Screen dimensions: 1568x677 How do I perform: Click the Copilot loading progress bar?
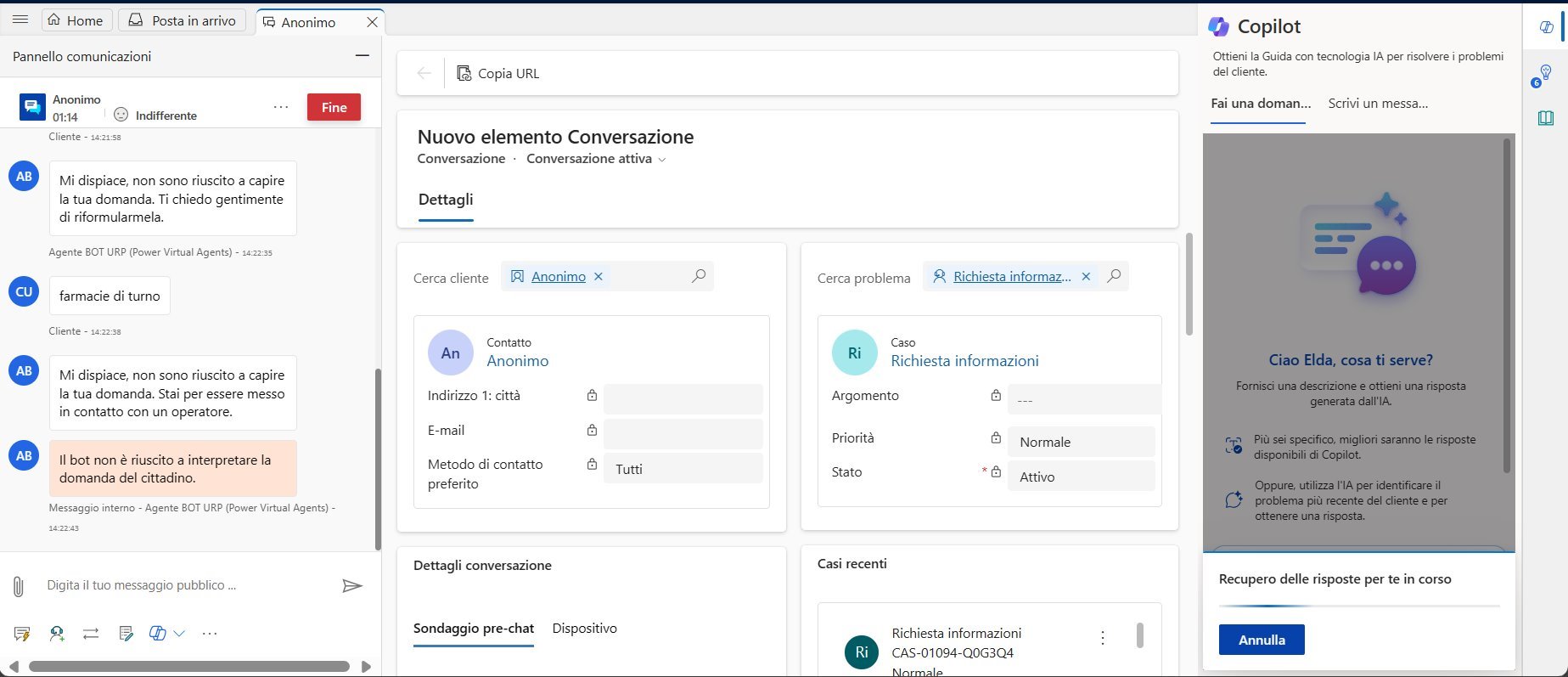1359,606
